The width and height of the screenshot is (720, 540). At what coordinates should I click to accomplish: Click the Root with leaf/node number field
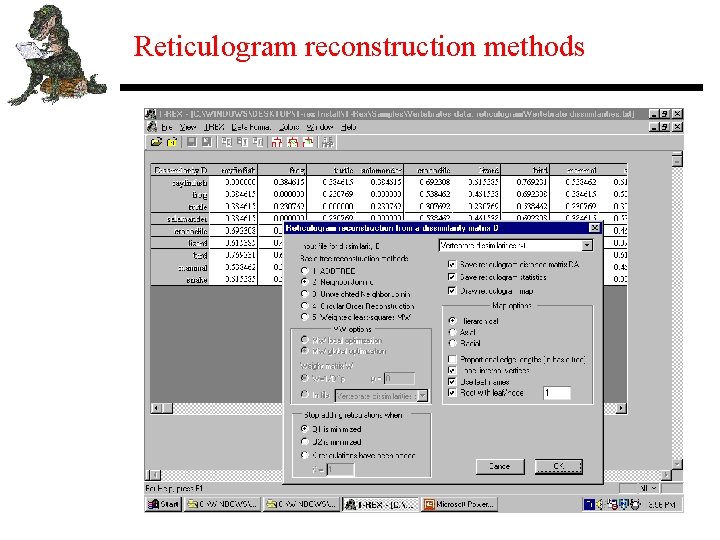click(x=557, y=393)
